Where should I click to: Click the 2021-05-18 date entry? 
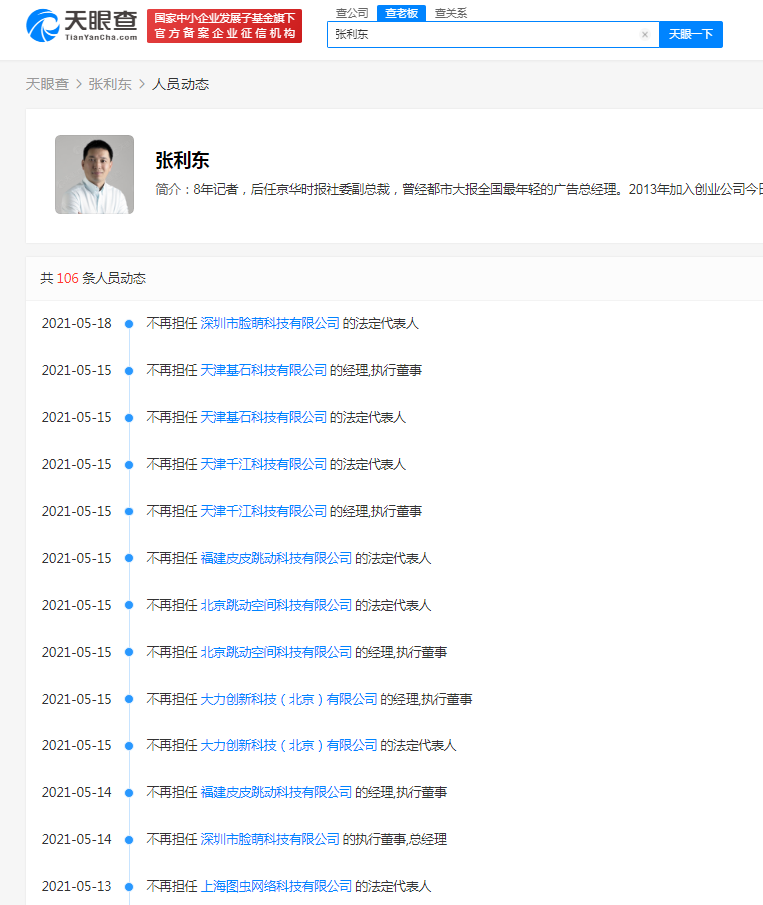point(77,323)
